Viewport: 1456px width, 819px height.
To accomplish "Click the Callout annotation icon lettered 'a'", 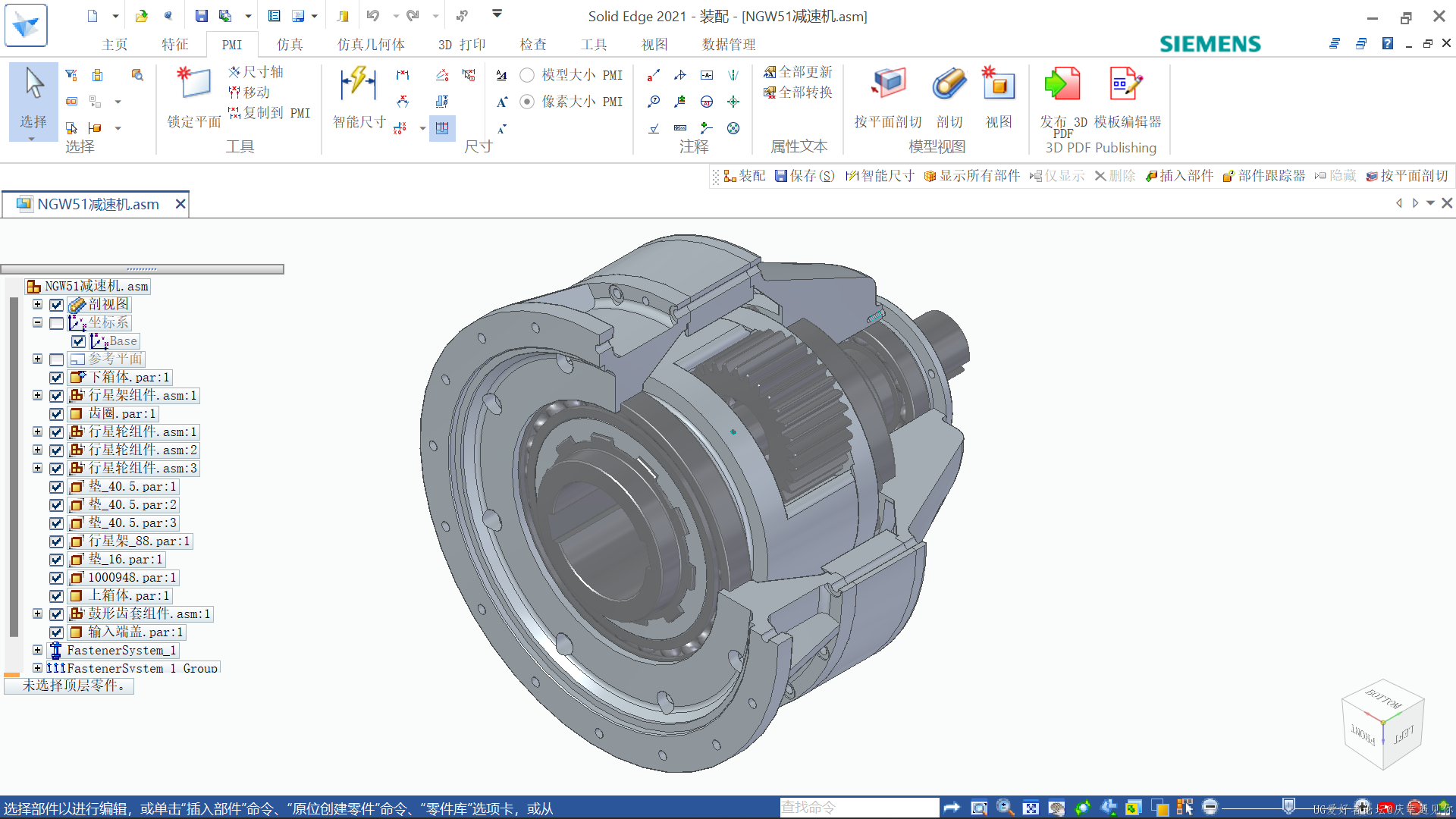I will tap(654, 75).
